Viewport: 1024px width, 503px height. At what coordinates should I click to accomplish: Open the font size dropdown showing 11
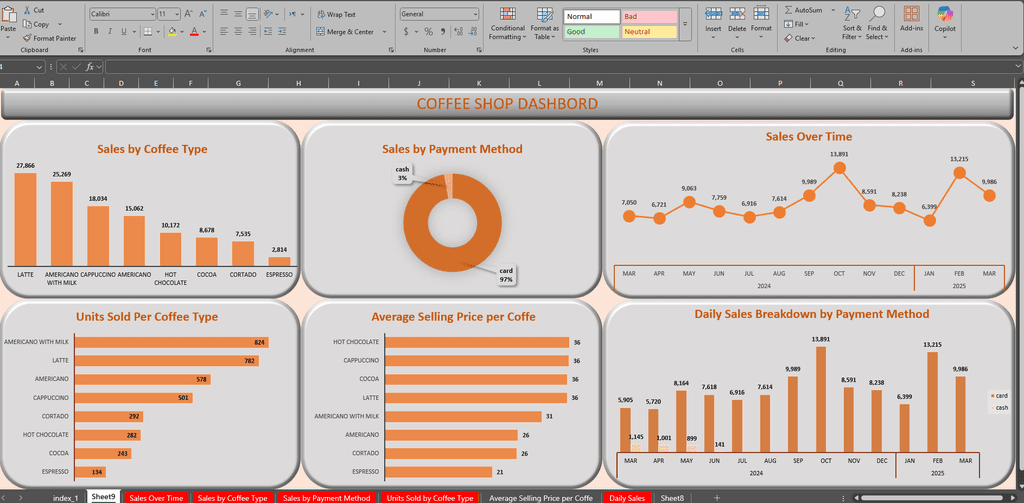click(x=169, y=14)
